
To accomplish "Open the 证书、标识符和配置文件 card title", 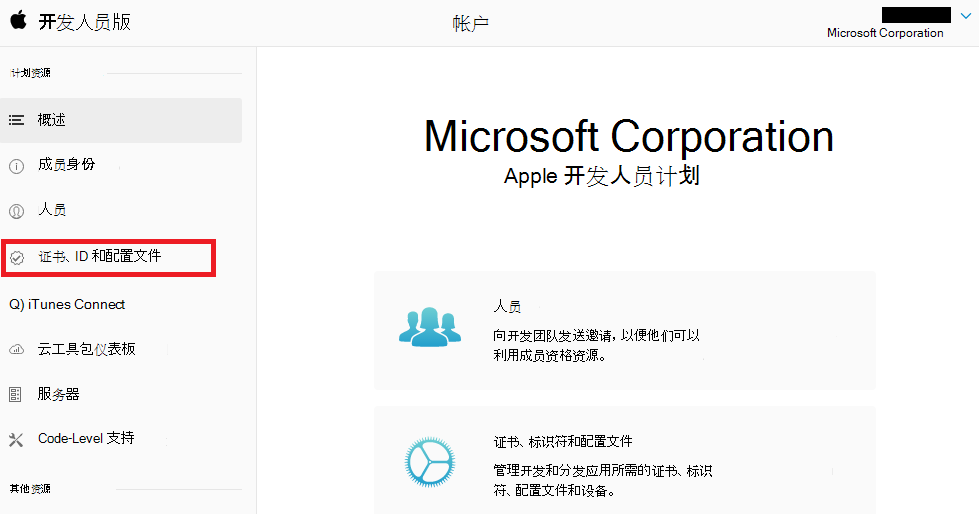I will [563, 442].
